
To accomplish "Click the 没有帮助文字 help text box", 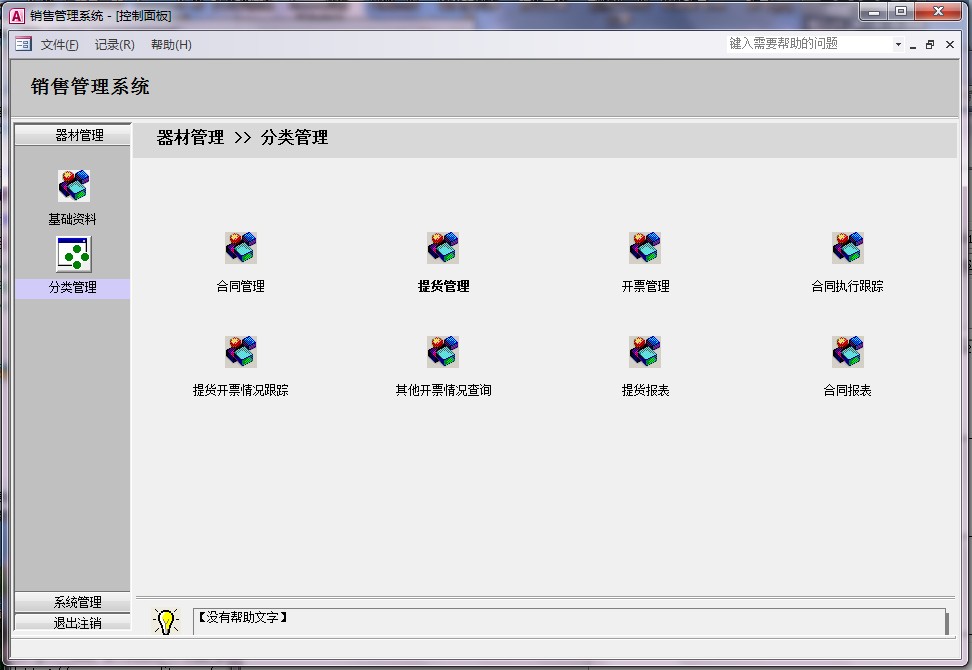I will (x=570, y=622).
